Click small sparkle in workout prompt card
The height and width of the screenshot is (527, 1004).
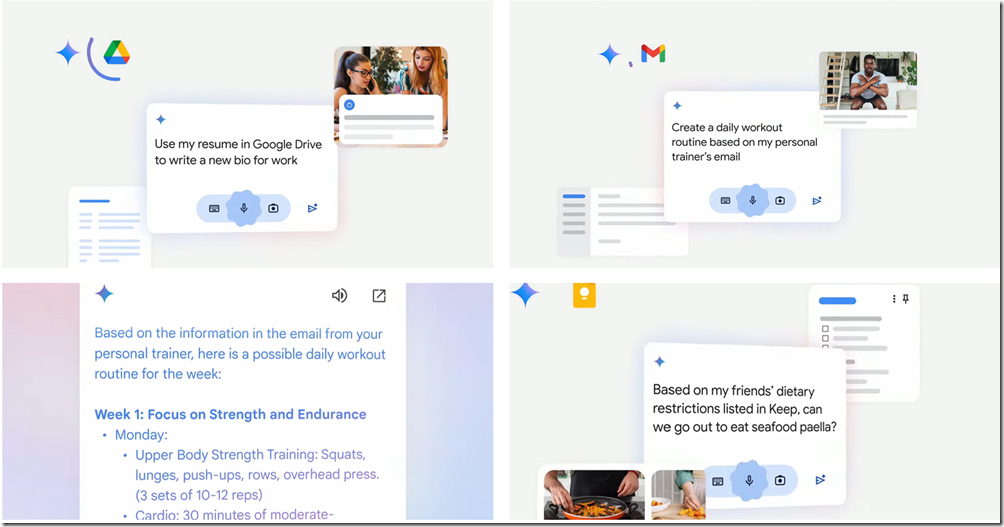coord(677,105)
